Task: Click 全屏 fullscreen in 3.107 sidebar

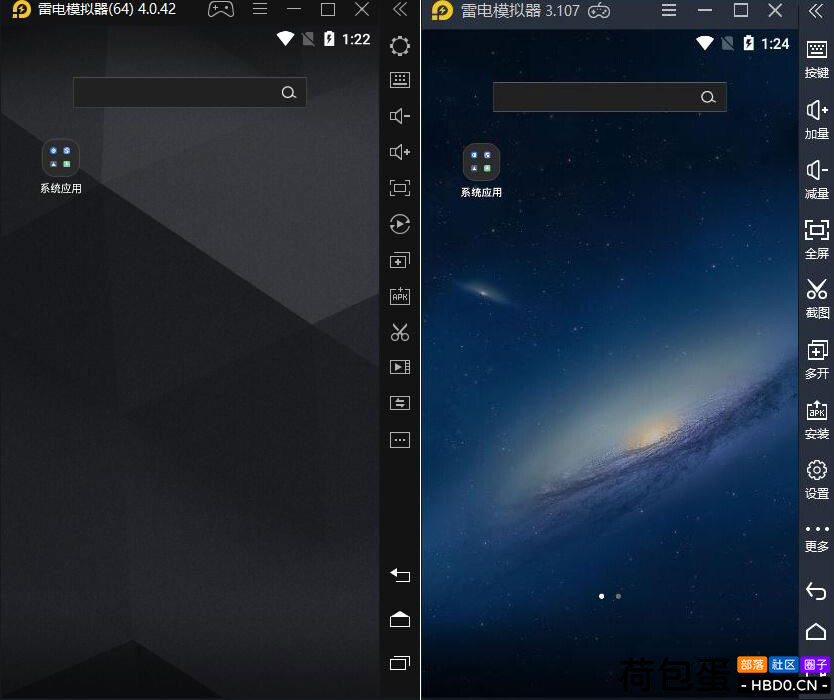Action: point(816,240)
